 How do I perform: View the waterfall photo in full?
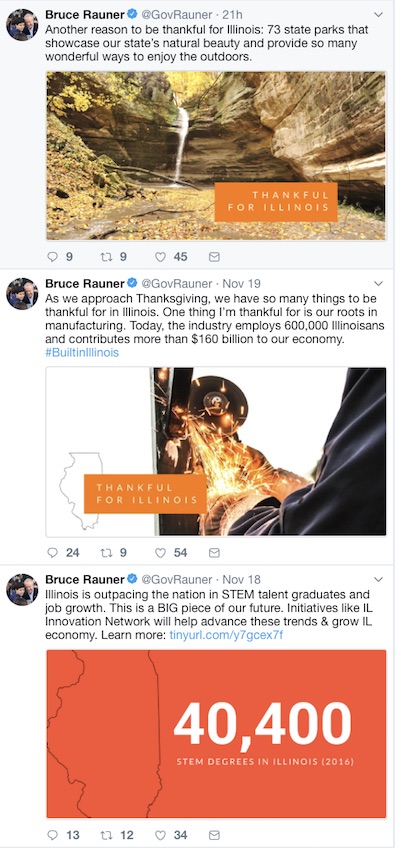pos(216,156)
